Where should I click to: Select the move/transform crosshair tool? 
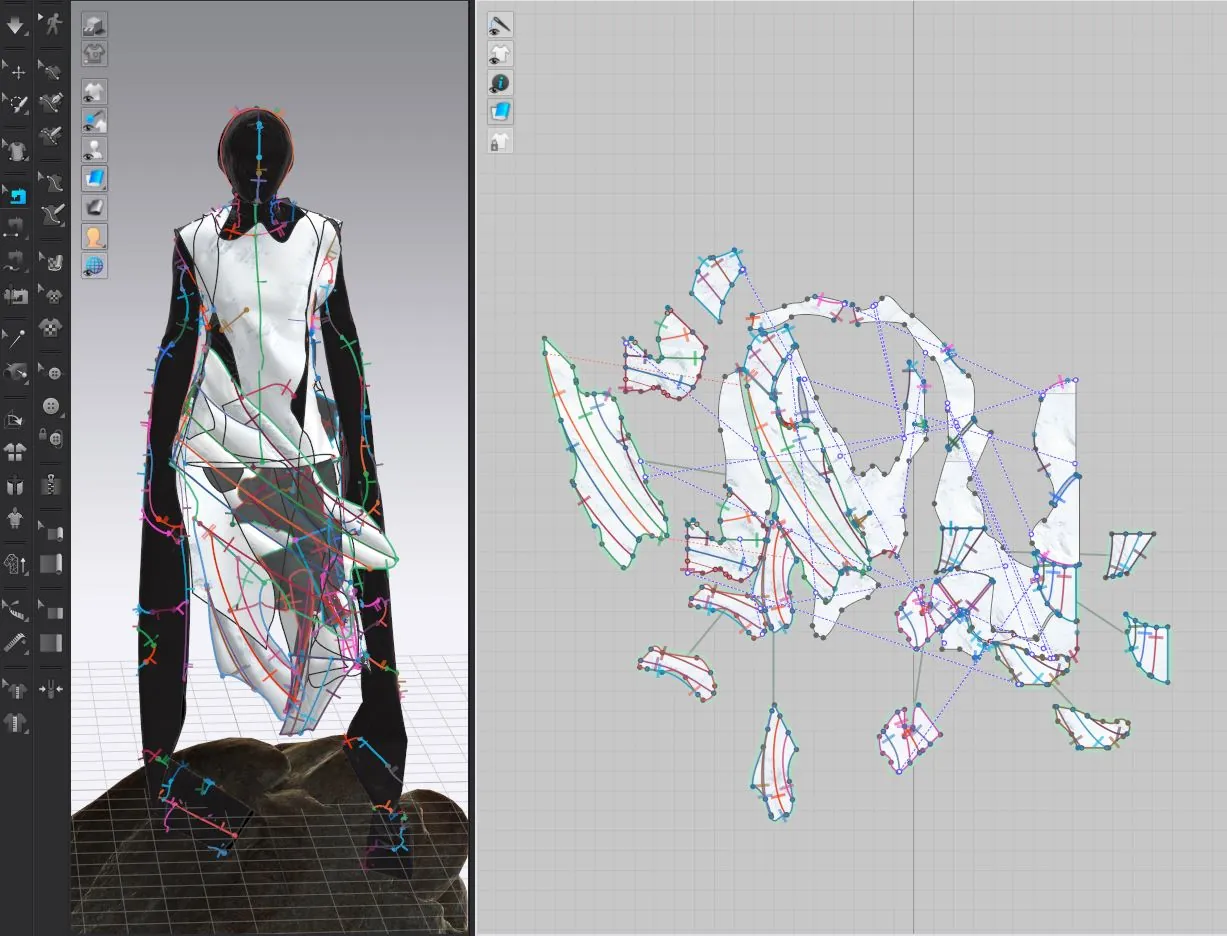click(17, 71)
